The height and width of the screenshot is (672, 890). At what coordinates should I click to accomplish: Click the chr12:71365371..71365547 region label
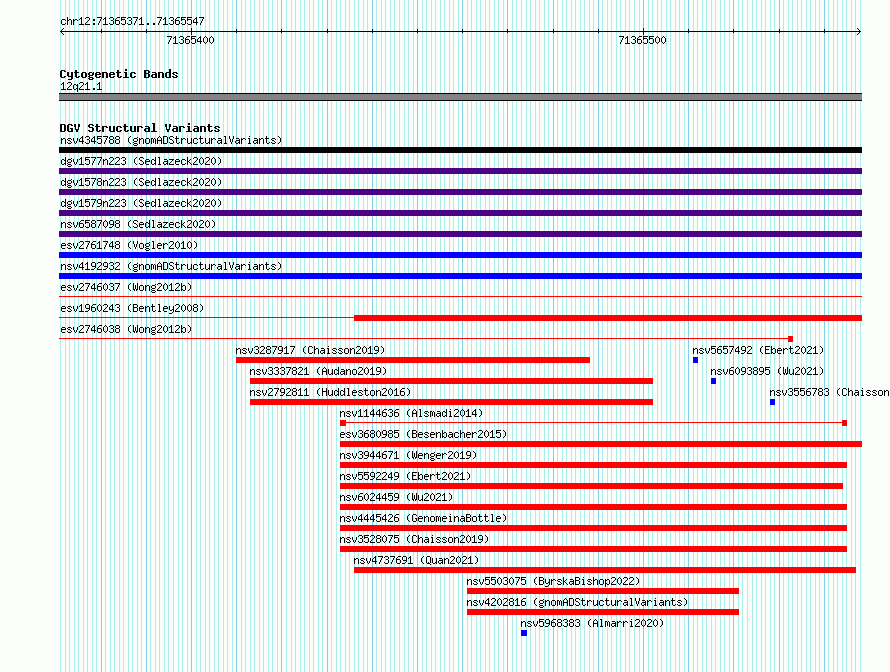point(132,21)
